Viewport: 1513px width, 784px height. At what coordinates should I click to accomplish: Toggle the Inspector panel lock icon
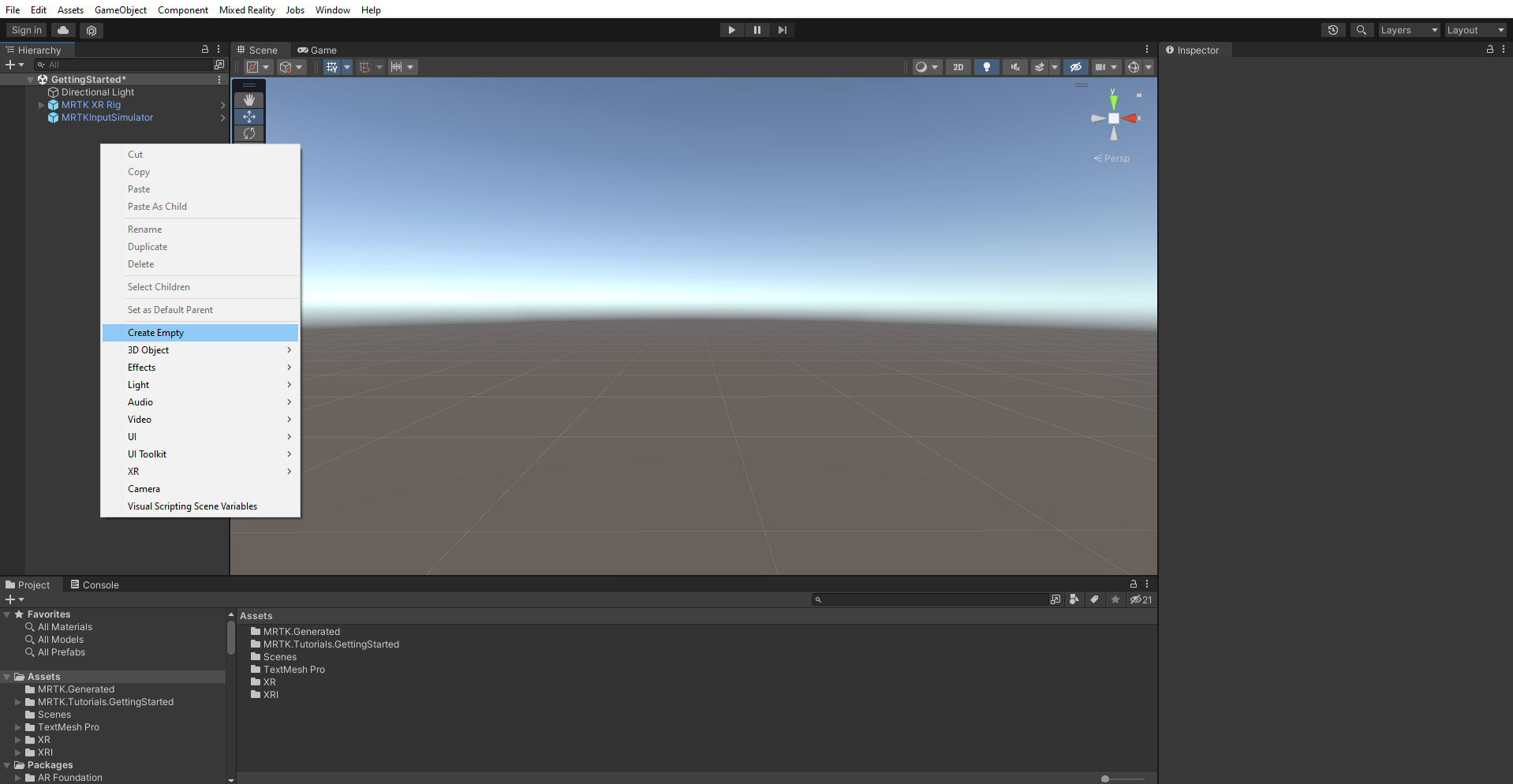[x=1490, y=49]
